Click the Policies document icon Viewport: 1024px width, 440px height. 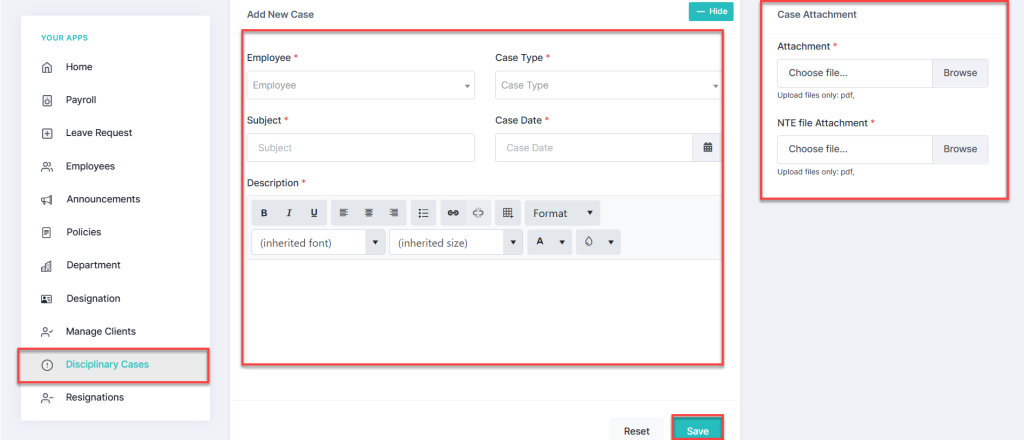[46, 232]
